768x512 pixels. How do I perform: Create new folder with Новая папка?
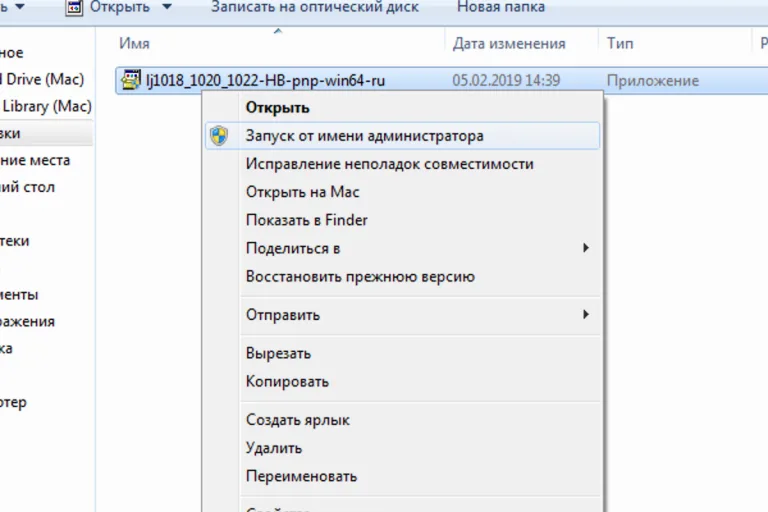click(x=501, y=7)
